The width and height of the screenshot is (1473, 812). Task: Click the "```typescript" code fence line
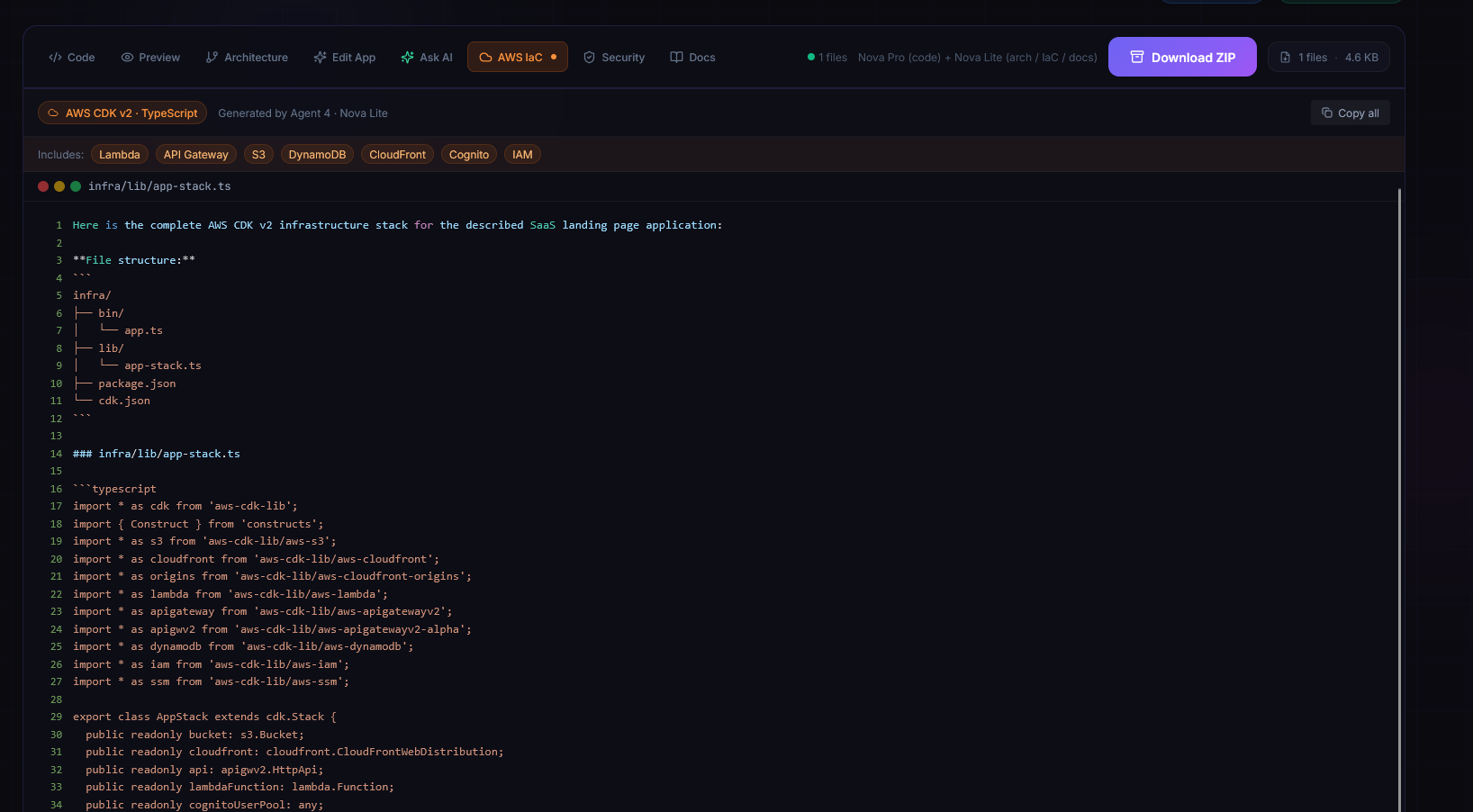click(114, 489)
